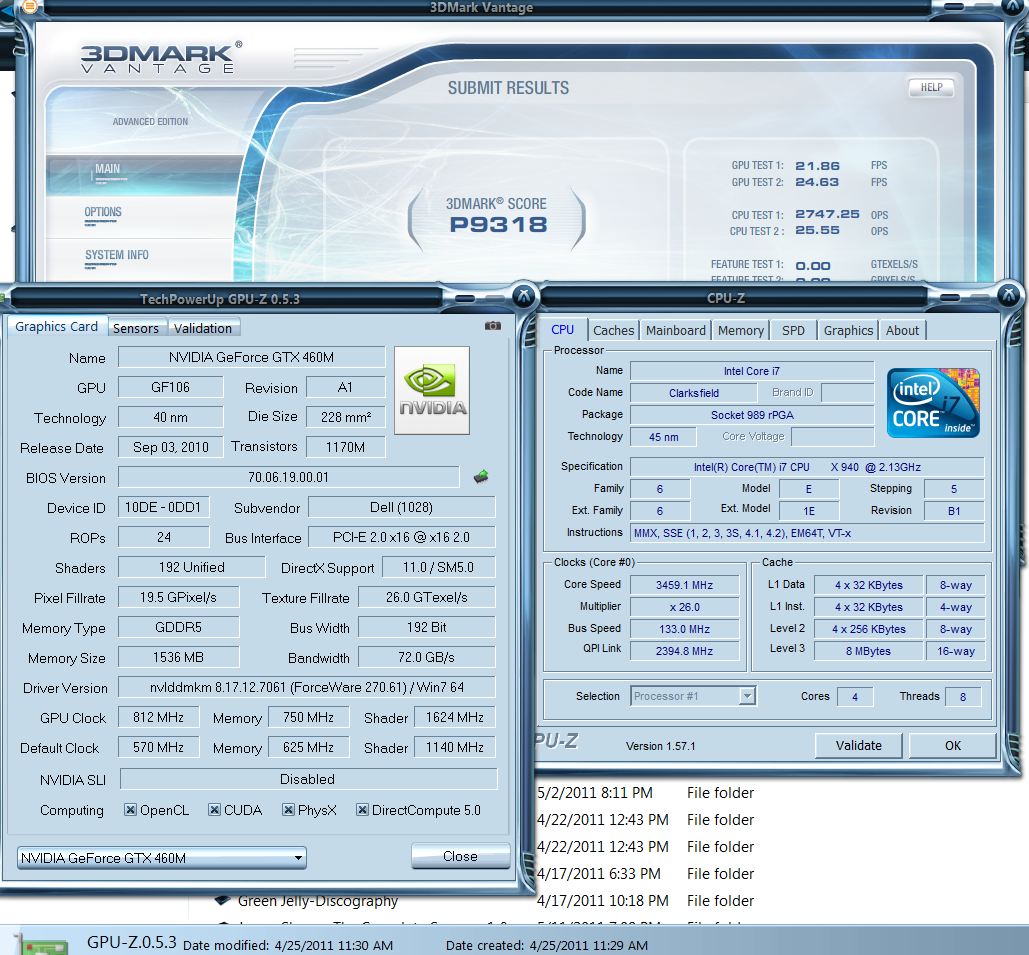The width and height of the screenshot is (1029, 955).
Task: Click the BIOS Version field 70.06.19.00.01
Action: (x=288, y=477)
